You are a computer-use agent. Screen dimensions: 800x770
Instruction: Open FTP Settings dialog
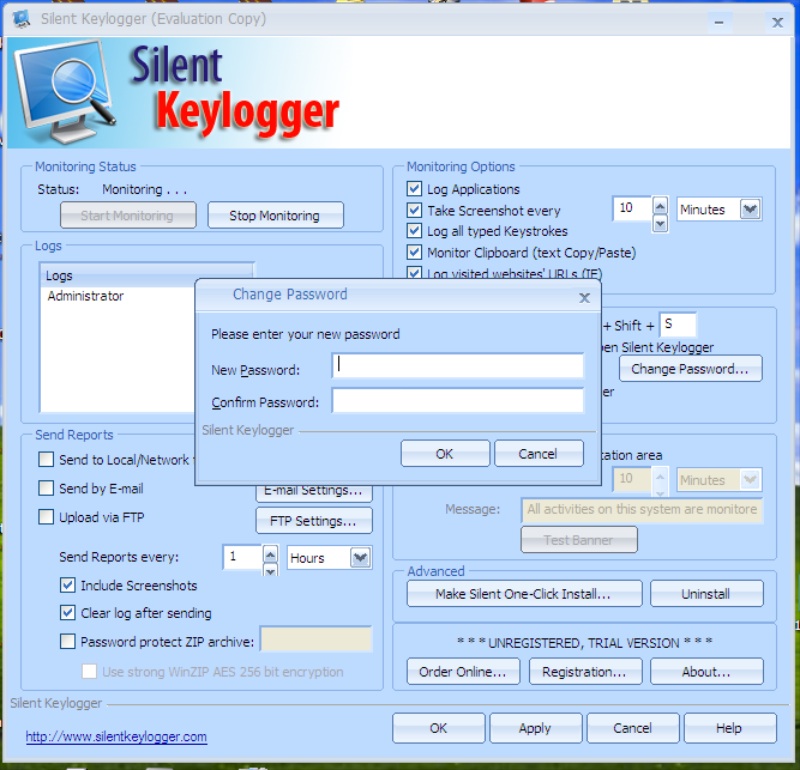click(x=313, y=521)
